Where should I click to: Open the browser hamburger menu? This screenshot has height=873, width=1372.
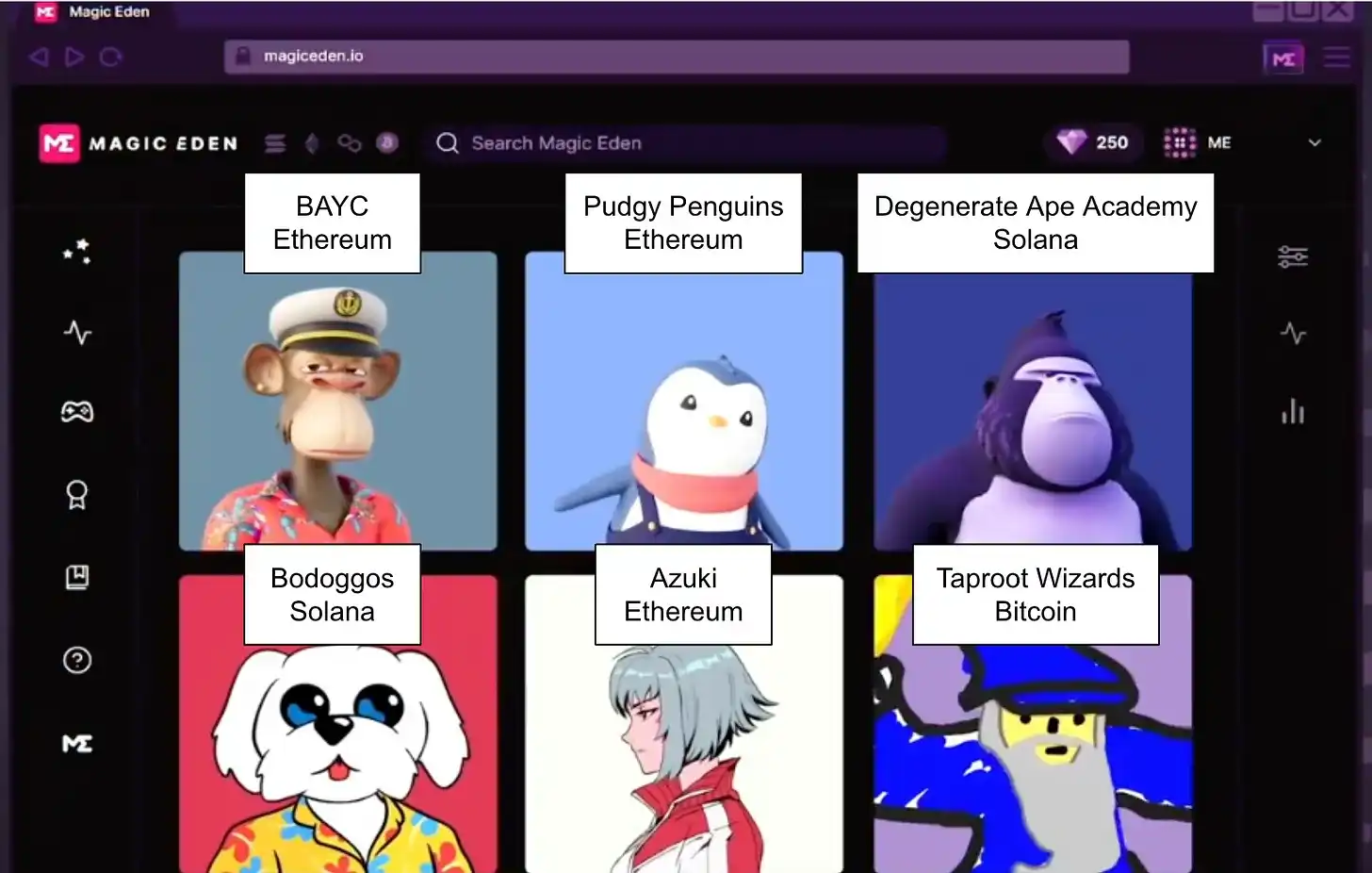pyautogui.click(x=1336, y=58)
